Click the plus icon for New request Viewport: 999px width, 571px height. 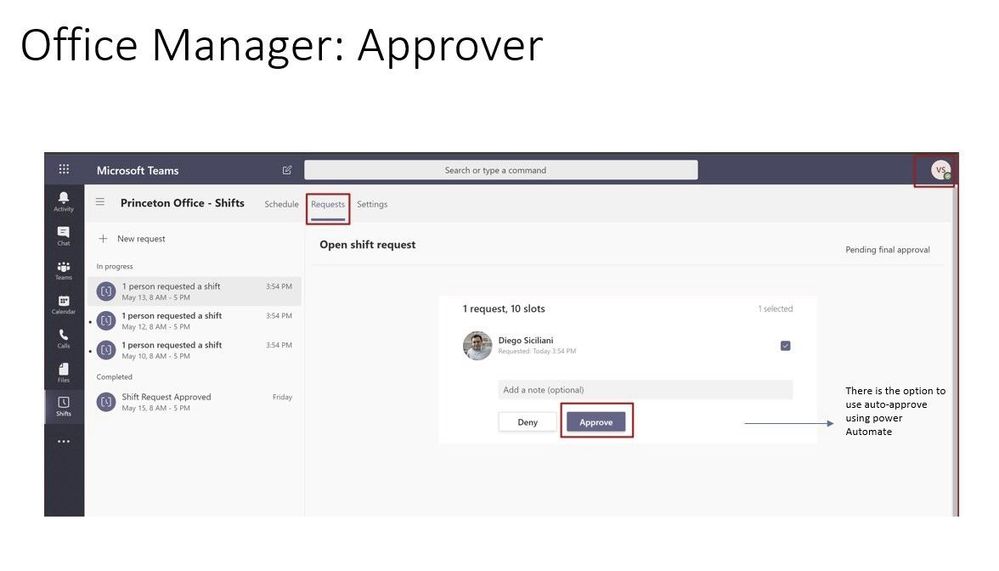click(103, 239)
